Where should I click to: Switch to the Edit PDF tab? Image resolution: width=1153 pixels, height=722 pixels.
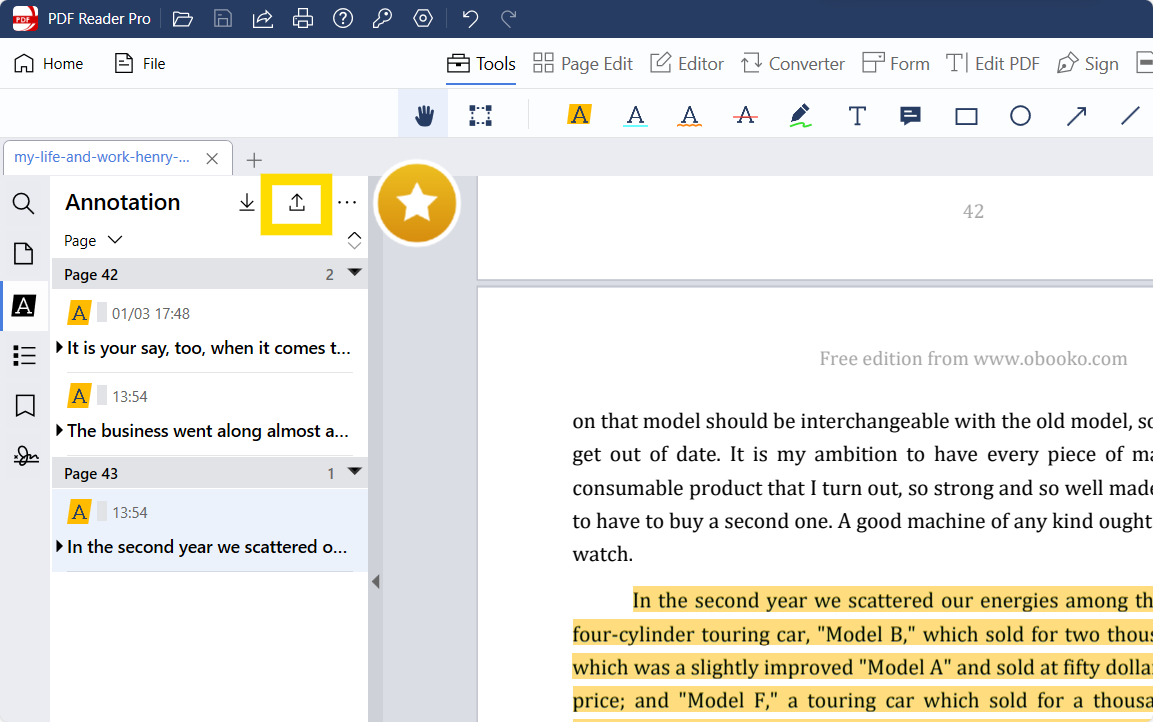(993, 64)
